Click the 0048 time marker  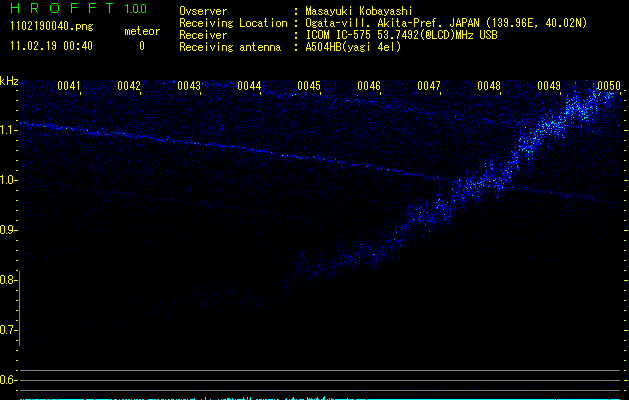pos(489,86)
